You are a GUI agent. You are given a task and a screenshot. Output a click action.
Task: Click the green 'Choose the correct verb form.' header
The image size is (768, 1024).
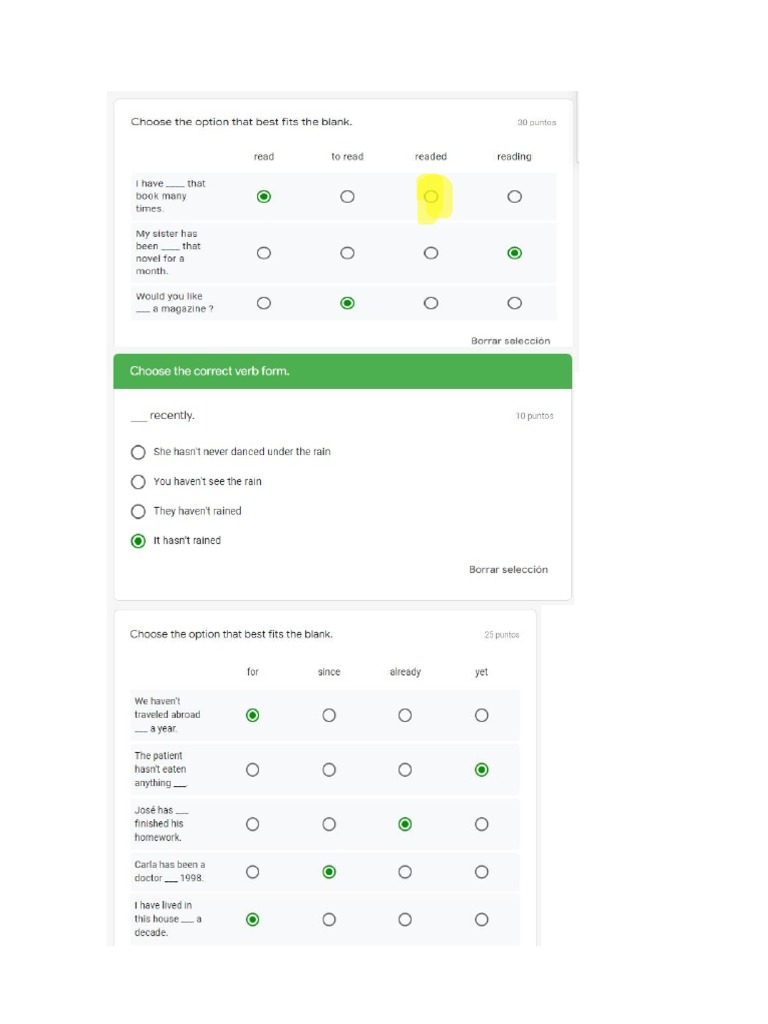coord(342,371)
